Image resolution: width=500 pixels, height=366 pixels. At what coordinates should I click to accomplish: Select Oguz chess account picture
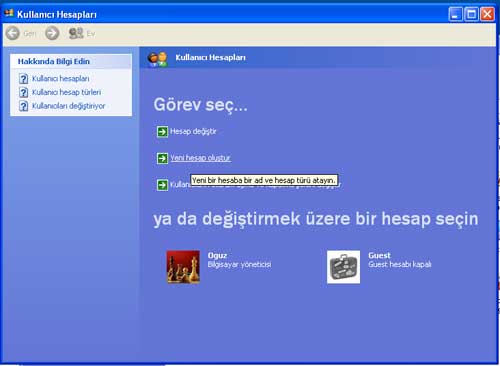pyautogui.click(x=183, y=267)
